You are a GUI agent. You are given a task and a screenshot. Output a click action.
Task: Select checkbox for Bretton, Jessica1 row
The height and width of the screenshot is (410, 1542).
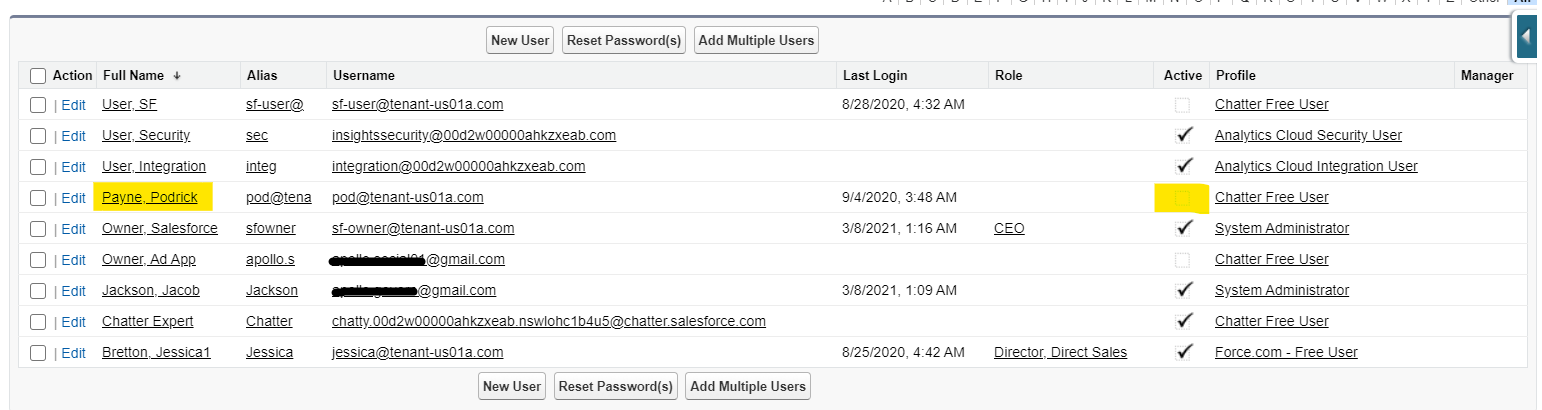(x=38, y=353)
